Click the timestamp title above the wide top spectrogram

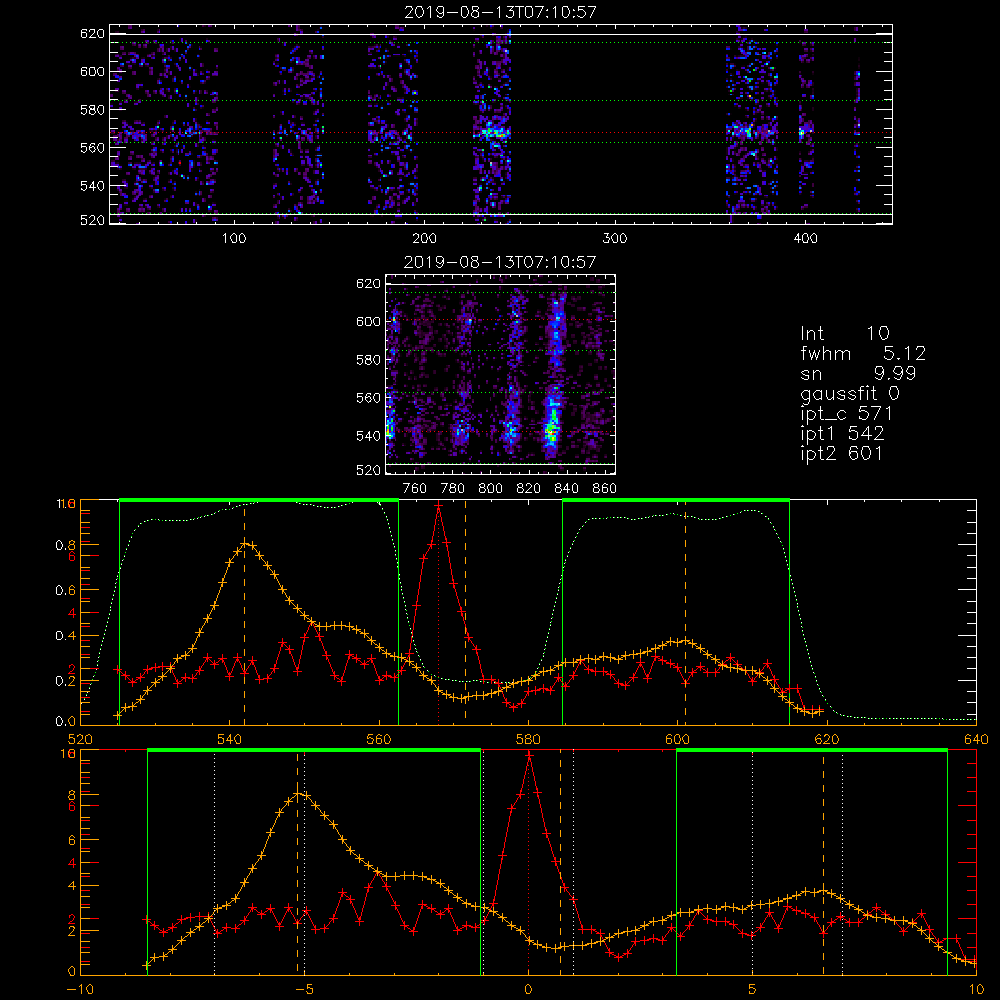point(501,11)
